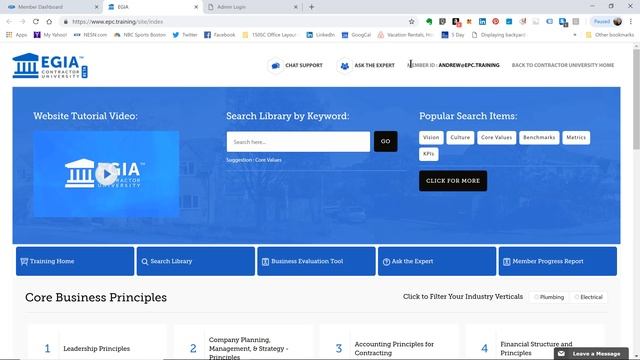Screen dimensions: 640x360
Task: Click the Chat Support link text
Action: (304, 65)
